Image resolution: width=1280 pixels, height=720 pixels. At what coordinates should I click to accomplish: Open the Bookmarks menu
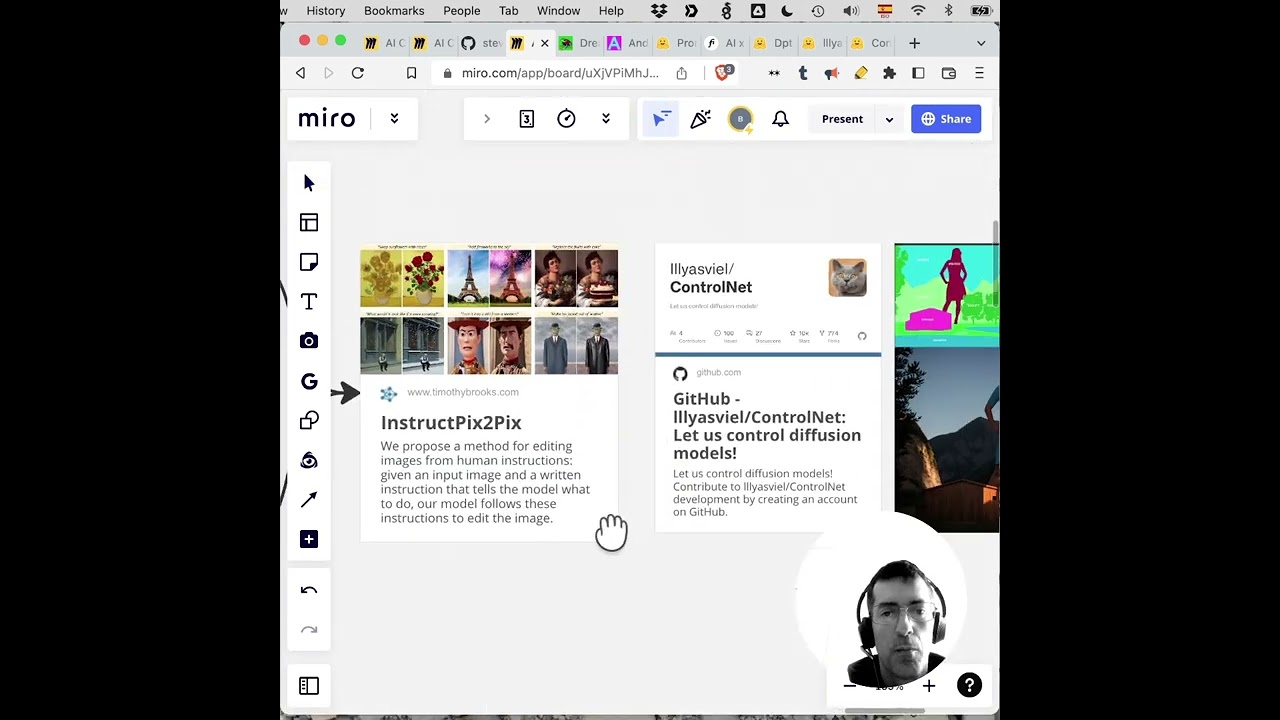(394, 10)
